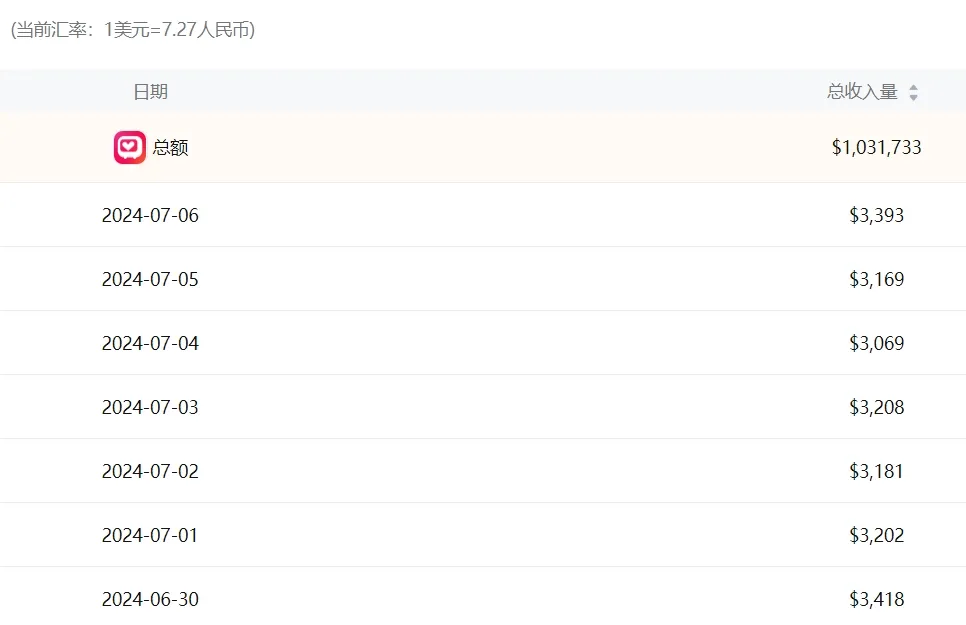This screenshot has height=625, width=966.
Task: Click the total amount $1,031,733
Action: (876, 148)
